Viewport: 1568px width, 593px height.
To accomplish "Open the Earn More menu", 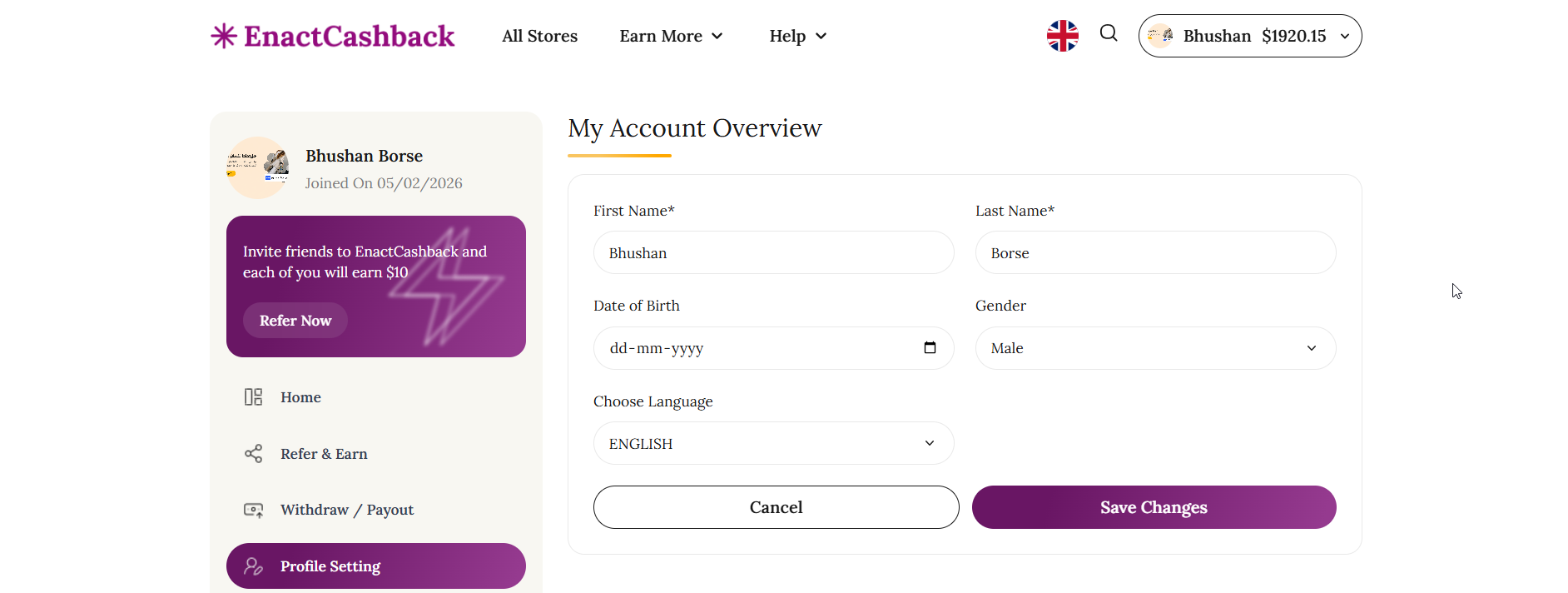I will [x=671, y=36].
